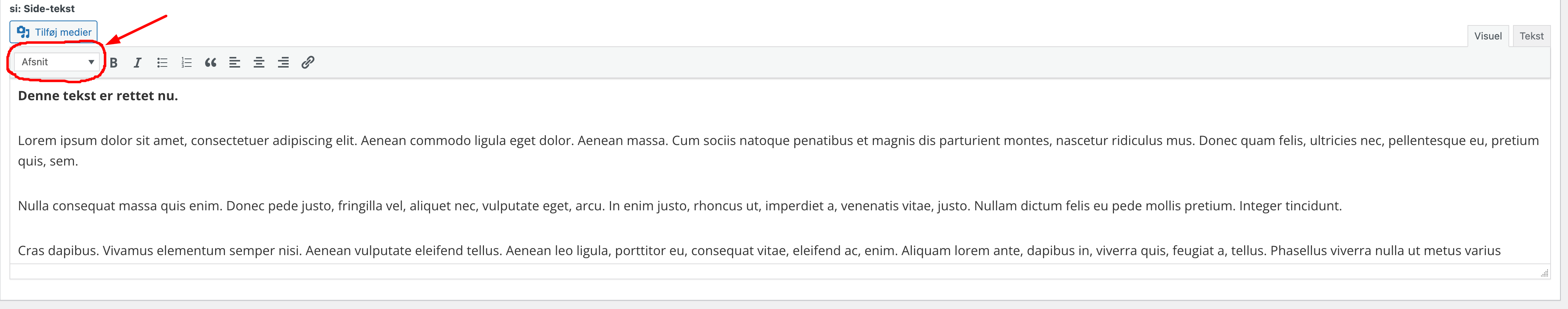Click inside the 'Nulla consequat' paragraph
The width and height of the screenshot is (1568, 309).
pos(680,206)
